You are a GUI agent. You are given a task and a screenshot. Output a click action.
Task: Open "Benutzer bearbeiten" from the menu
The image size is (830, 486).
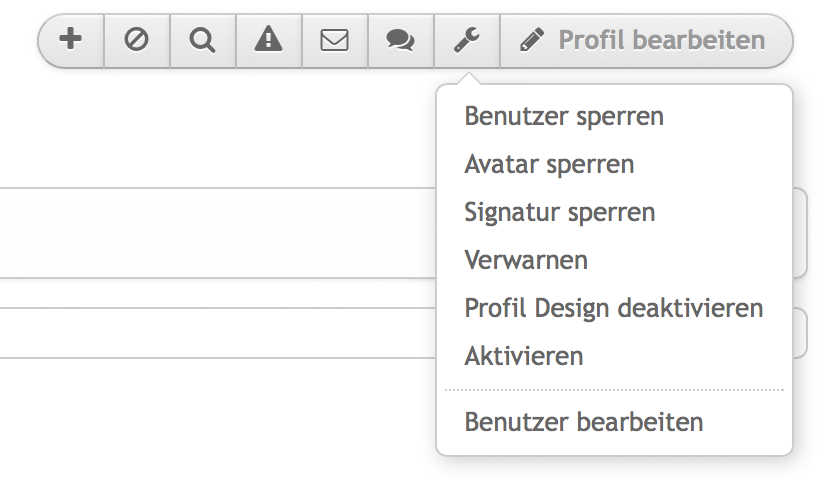(584, 422)
